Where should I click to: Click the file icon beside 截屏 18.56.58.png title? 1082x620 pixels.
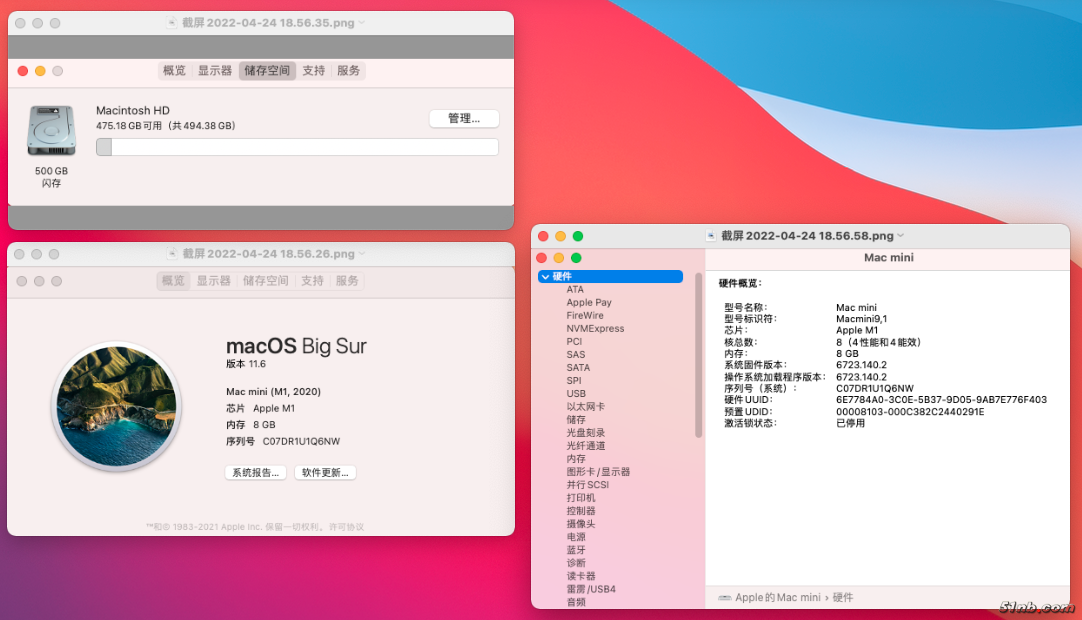click(x=711, y=236)
